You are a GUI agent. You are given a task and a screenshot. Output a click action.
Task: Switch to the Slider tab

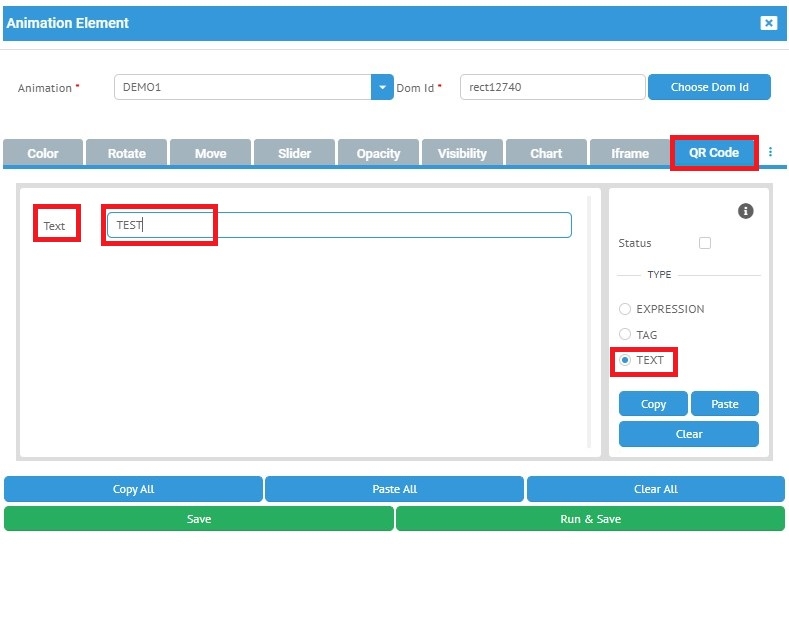294,153
